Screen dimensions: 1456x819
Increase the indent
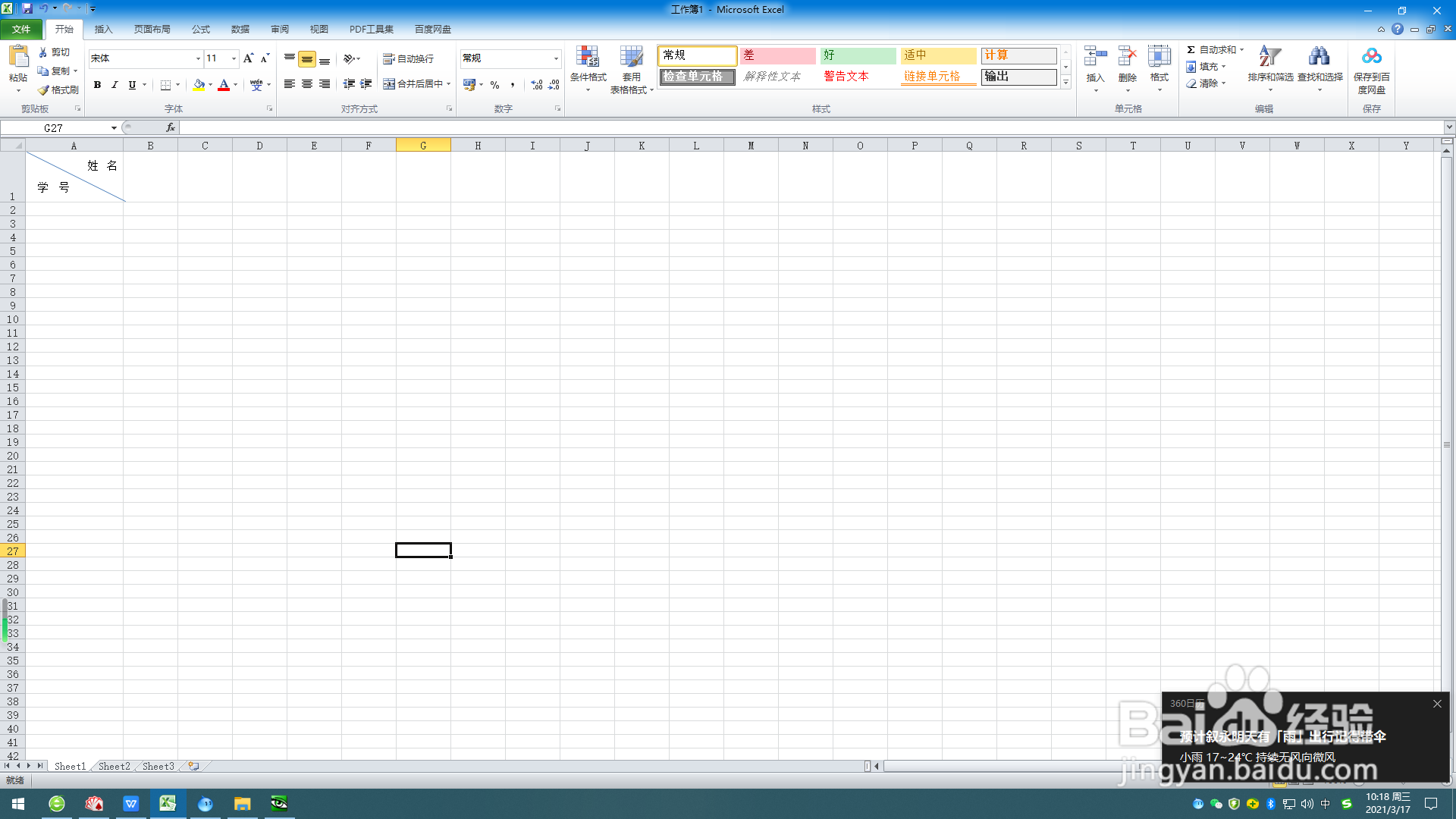[366, 84]
